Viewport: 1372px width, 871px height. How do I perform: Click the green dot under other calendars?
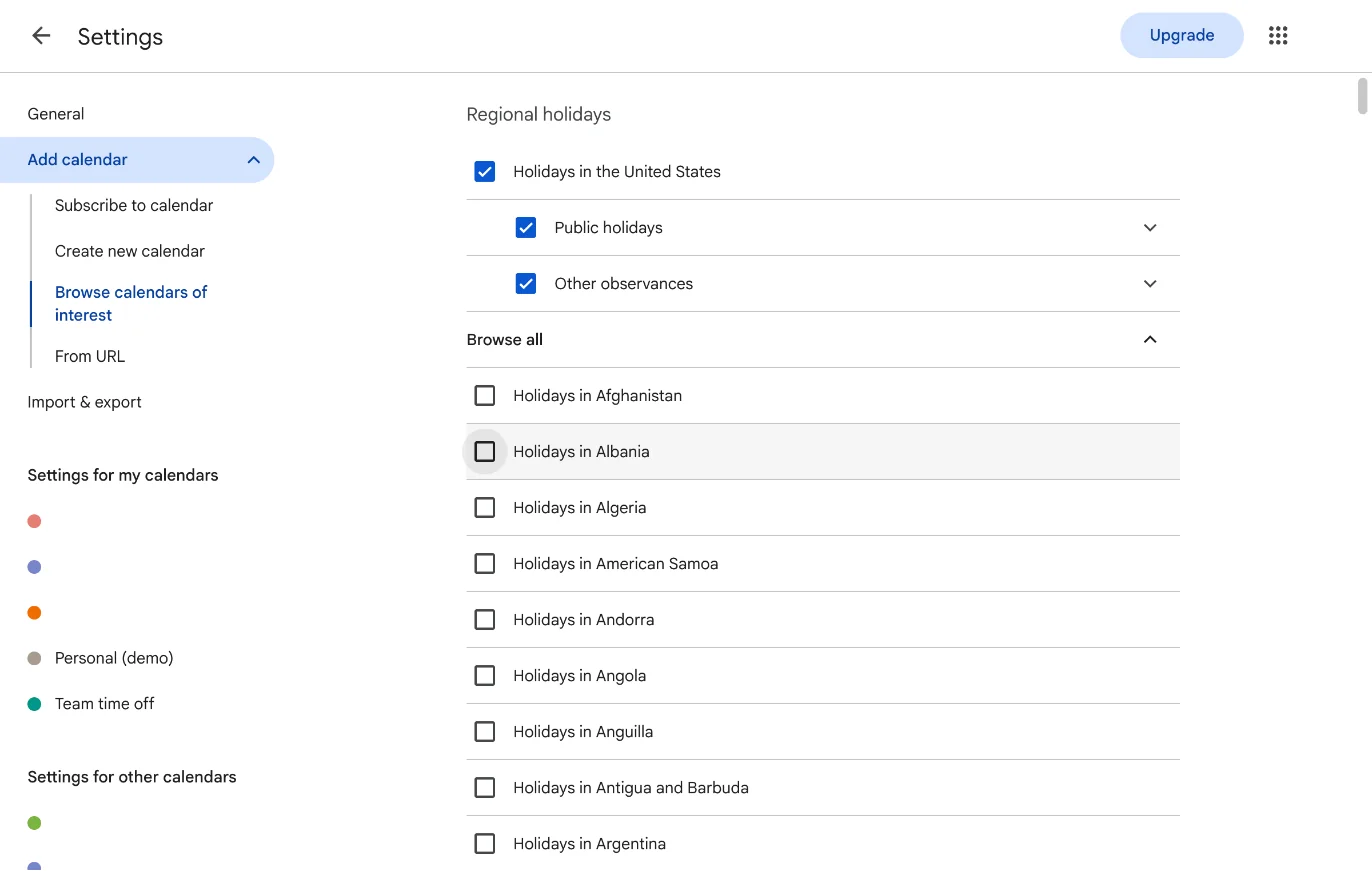pyautogui.click(x=34, y=823)
